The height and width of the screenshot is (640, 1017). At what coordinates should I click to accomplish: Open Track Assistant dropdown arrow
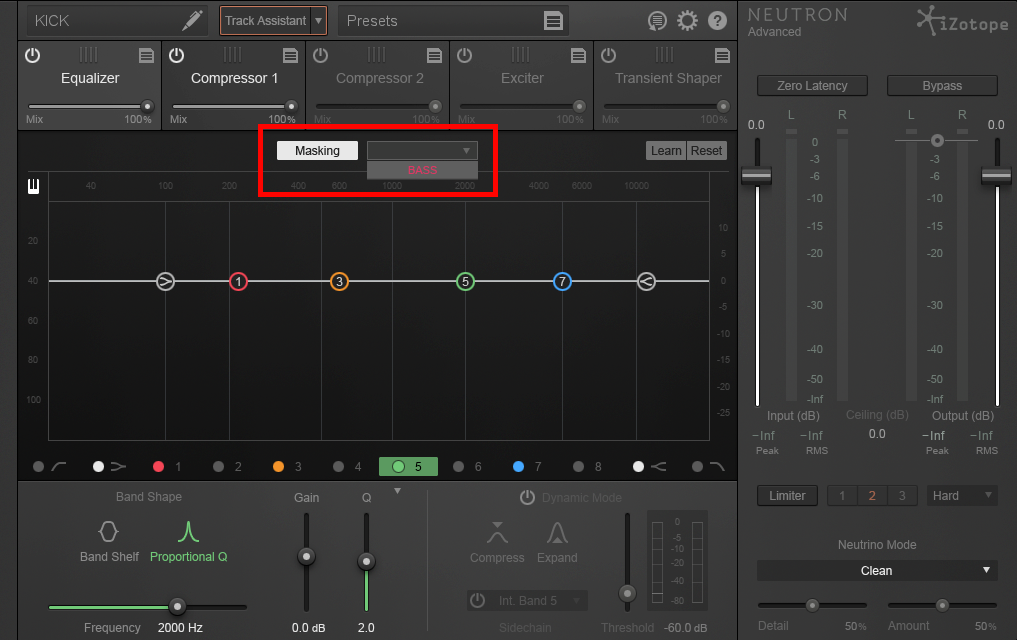point(318,21)
